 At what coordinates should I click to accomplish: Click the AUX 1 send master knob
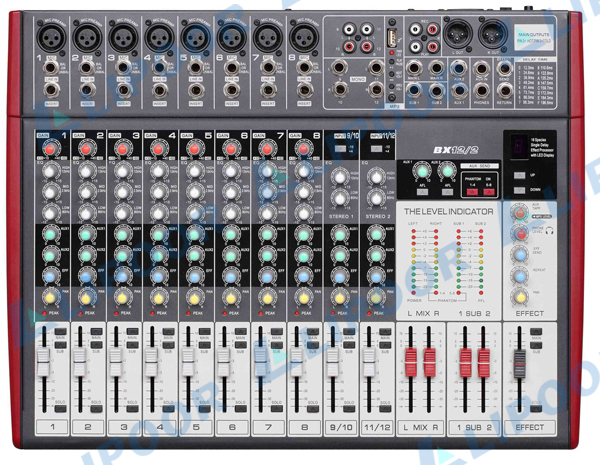click(422, 171)
